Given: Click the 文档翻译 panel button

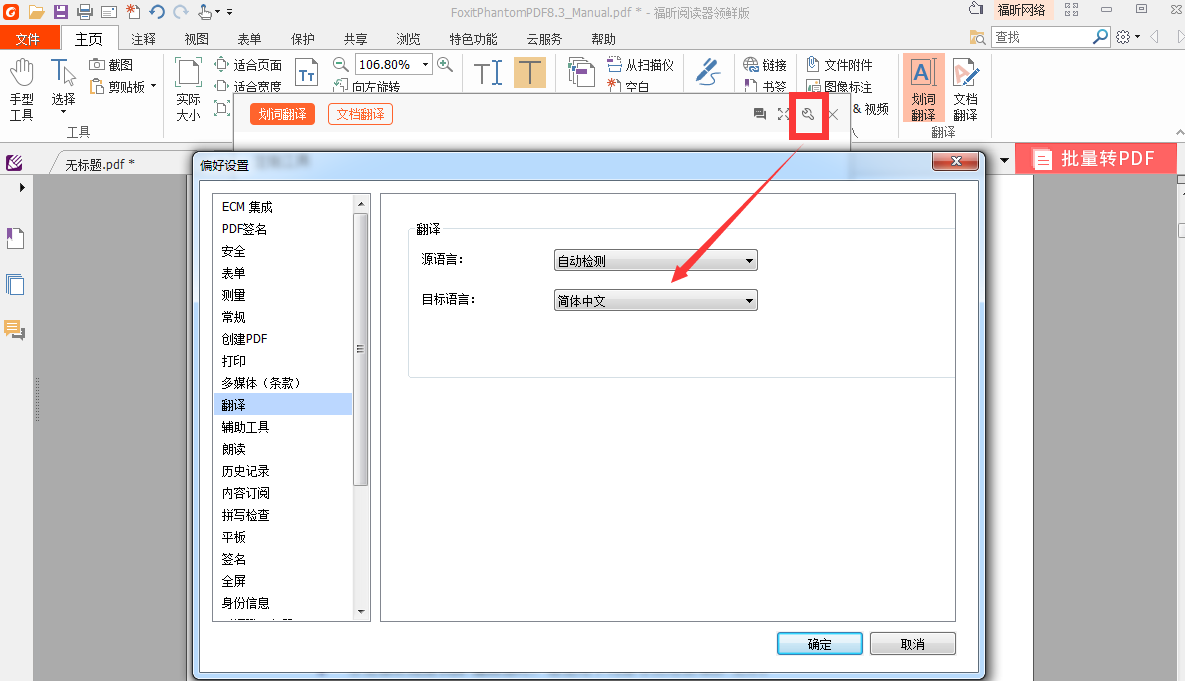Looking at the screenshot, I should (360, 114).
